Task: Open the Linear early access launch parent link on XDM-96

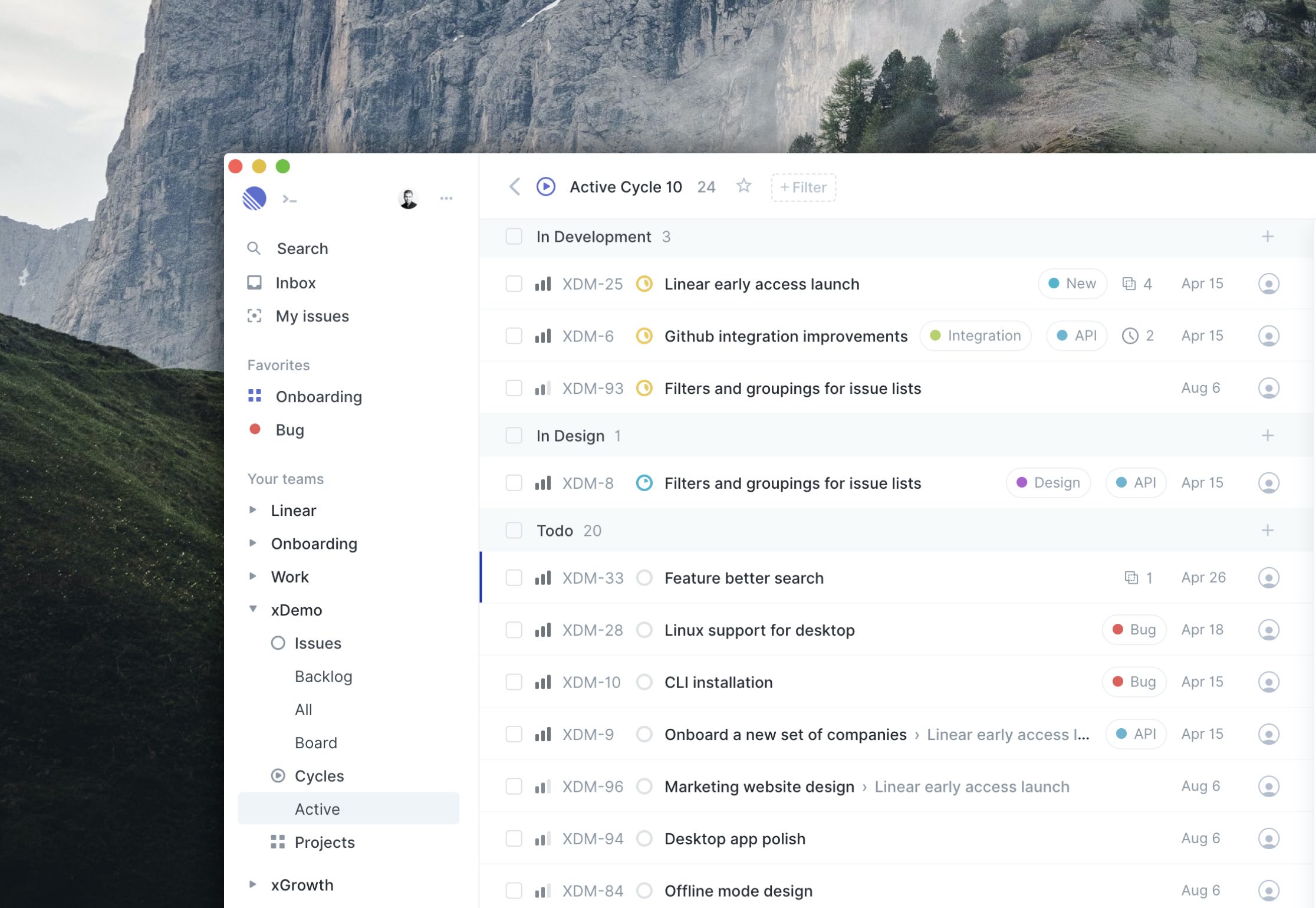Action: (972, 787)
